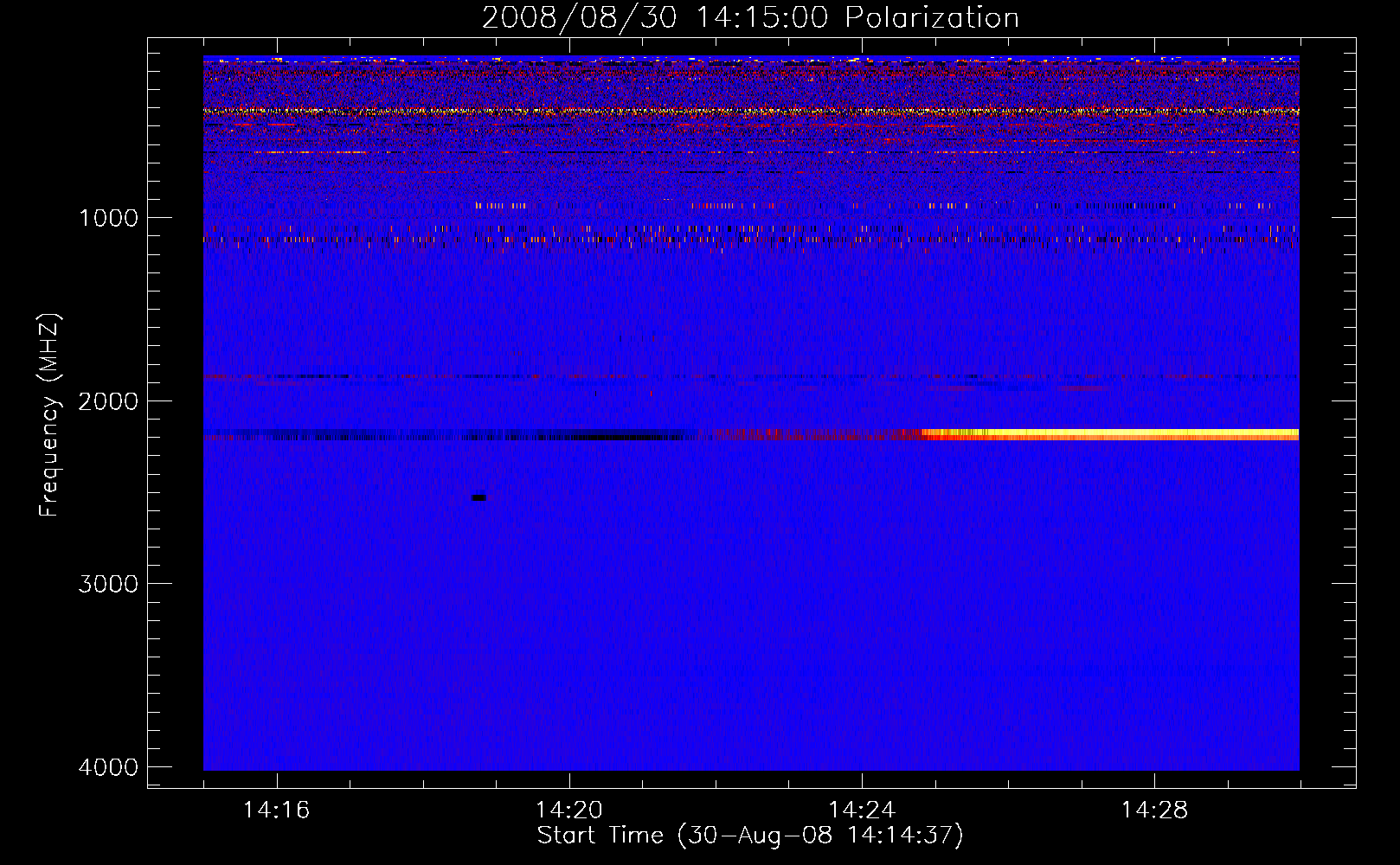Click the 14:28 time tick label
The width and height of the screenshot is (1400, 865).
(1154, 811)
